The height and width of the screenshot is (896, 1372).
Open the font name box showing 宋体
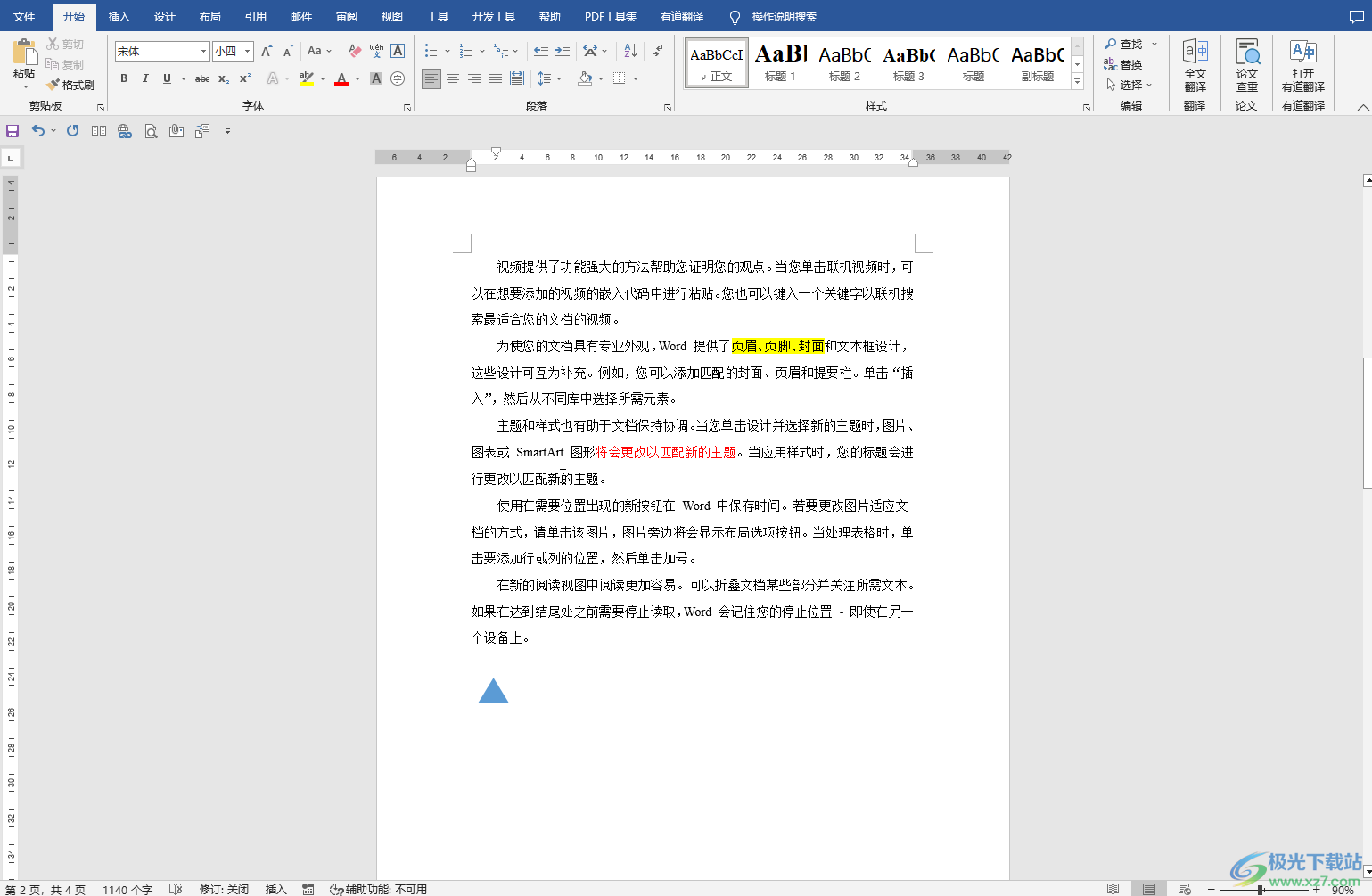162,51
